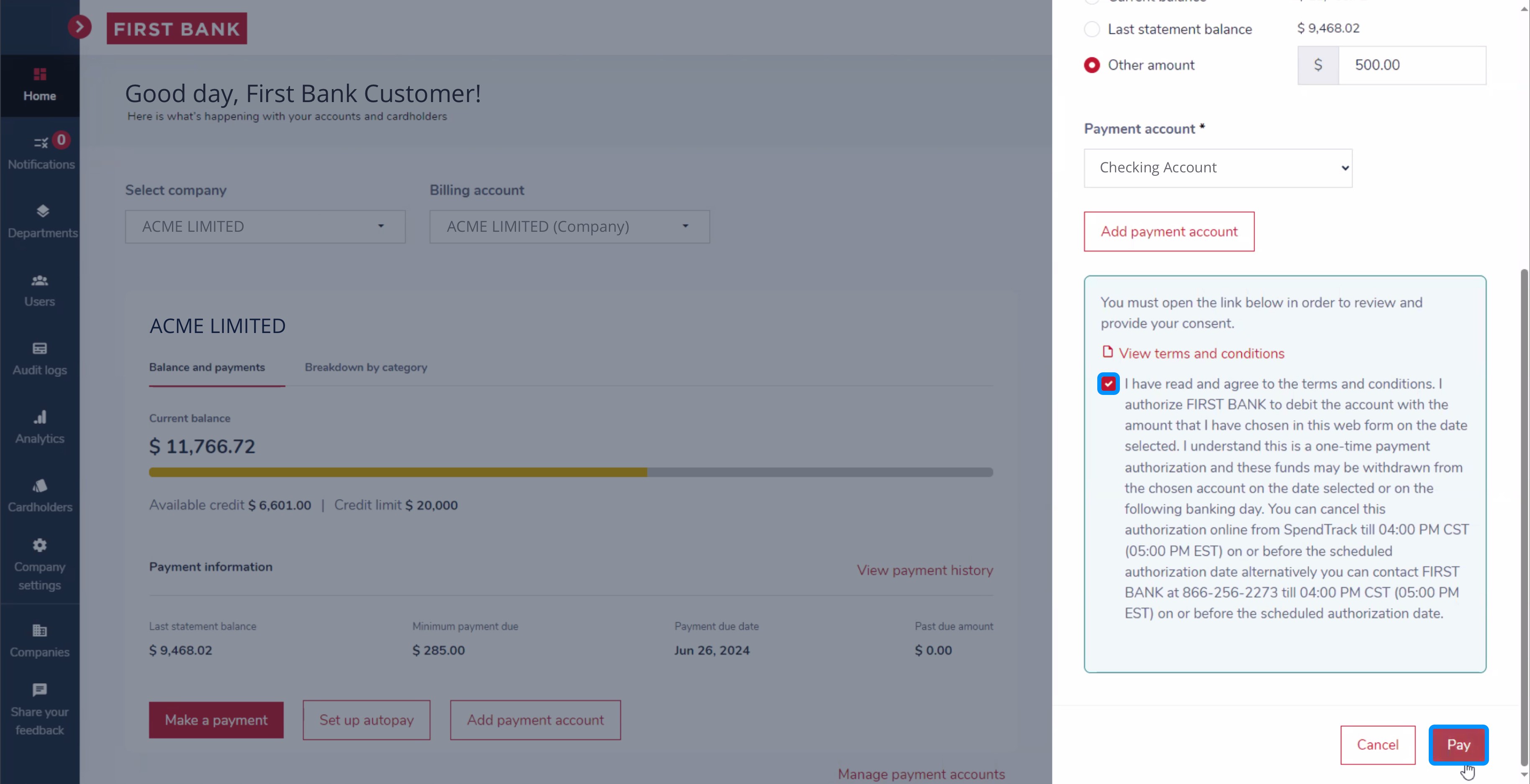The height and width of the screenshot is (784, 1530).
Task: Expand Select company dropdown
Action: [x=381, y=225]
